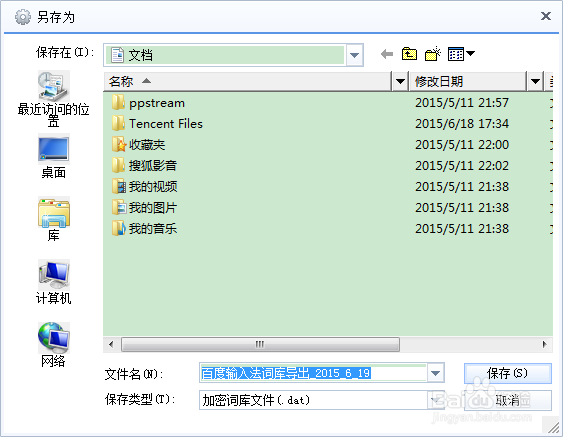Open Network (网络) in the places bar
563x437 pixels.
[53, 345]
